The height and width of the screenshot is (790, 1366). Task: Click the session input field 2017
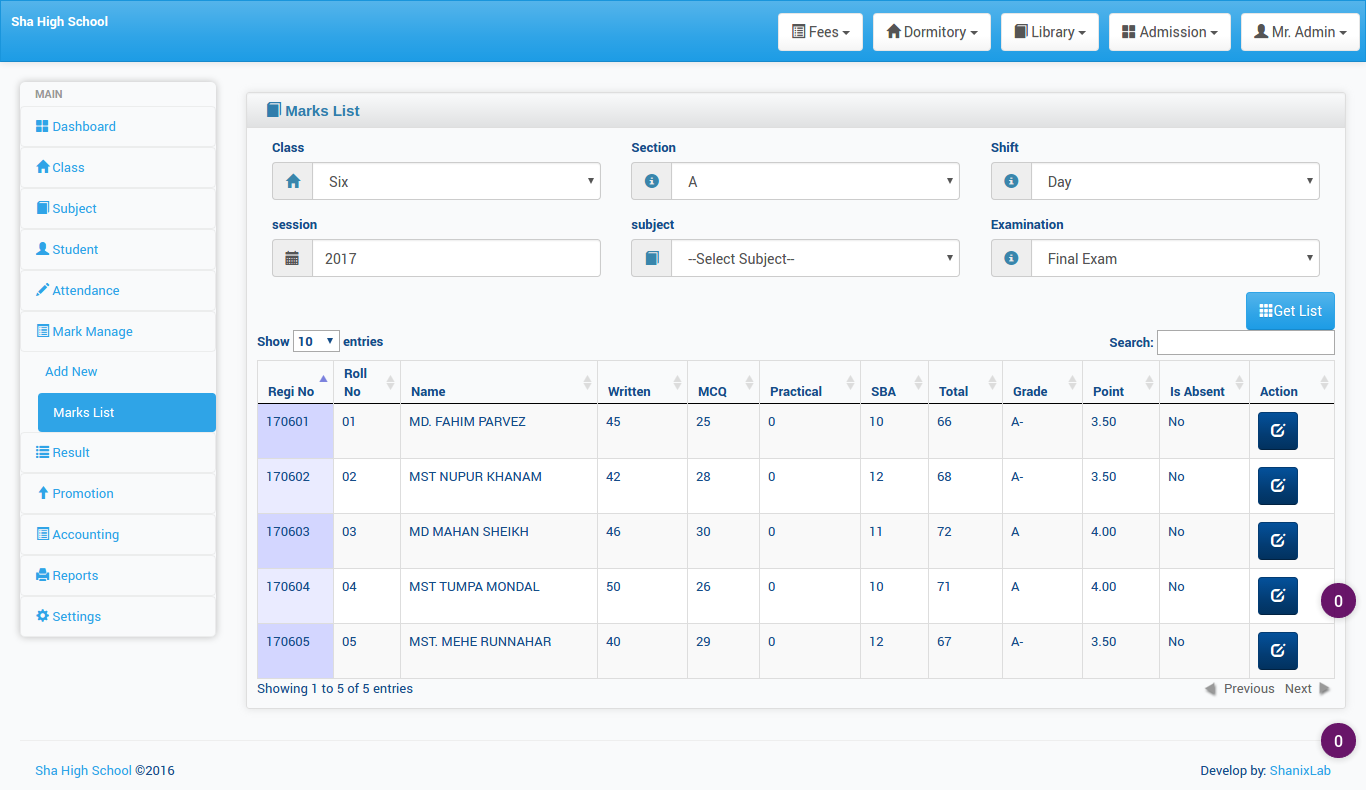456,258
